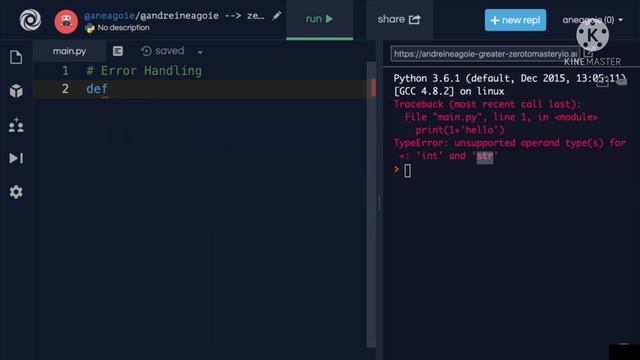Click the console prompt cursor
The image size is (640, 360).
pyautogui.click(x=407, y=171)
